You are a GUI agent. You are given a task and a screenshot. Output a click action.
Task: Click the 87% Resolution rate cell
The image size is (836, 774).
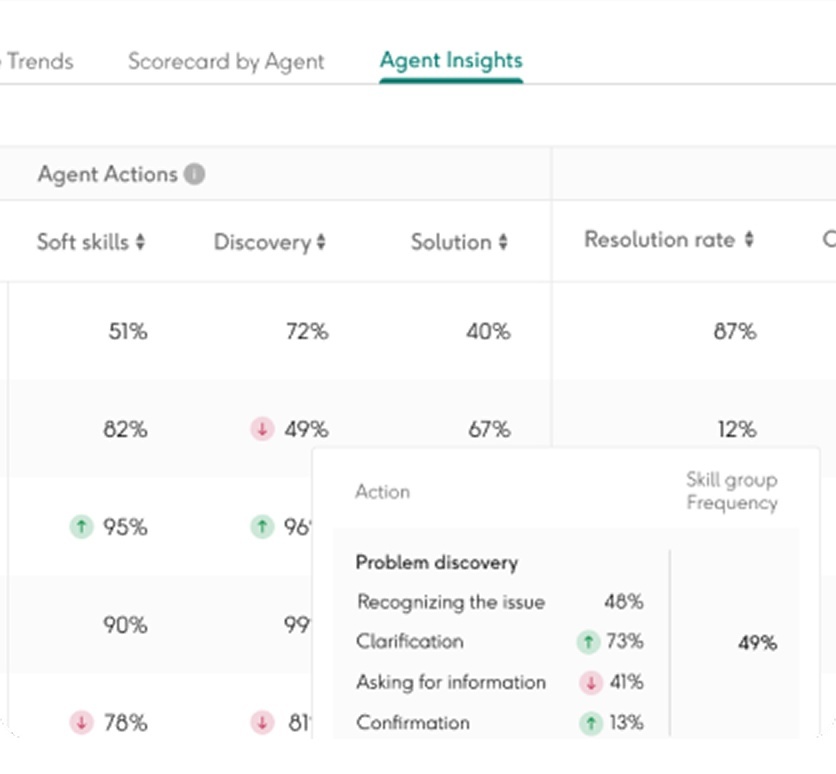click(734, 332)
